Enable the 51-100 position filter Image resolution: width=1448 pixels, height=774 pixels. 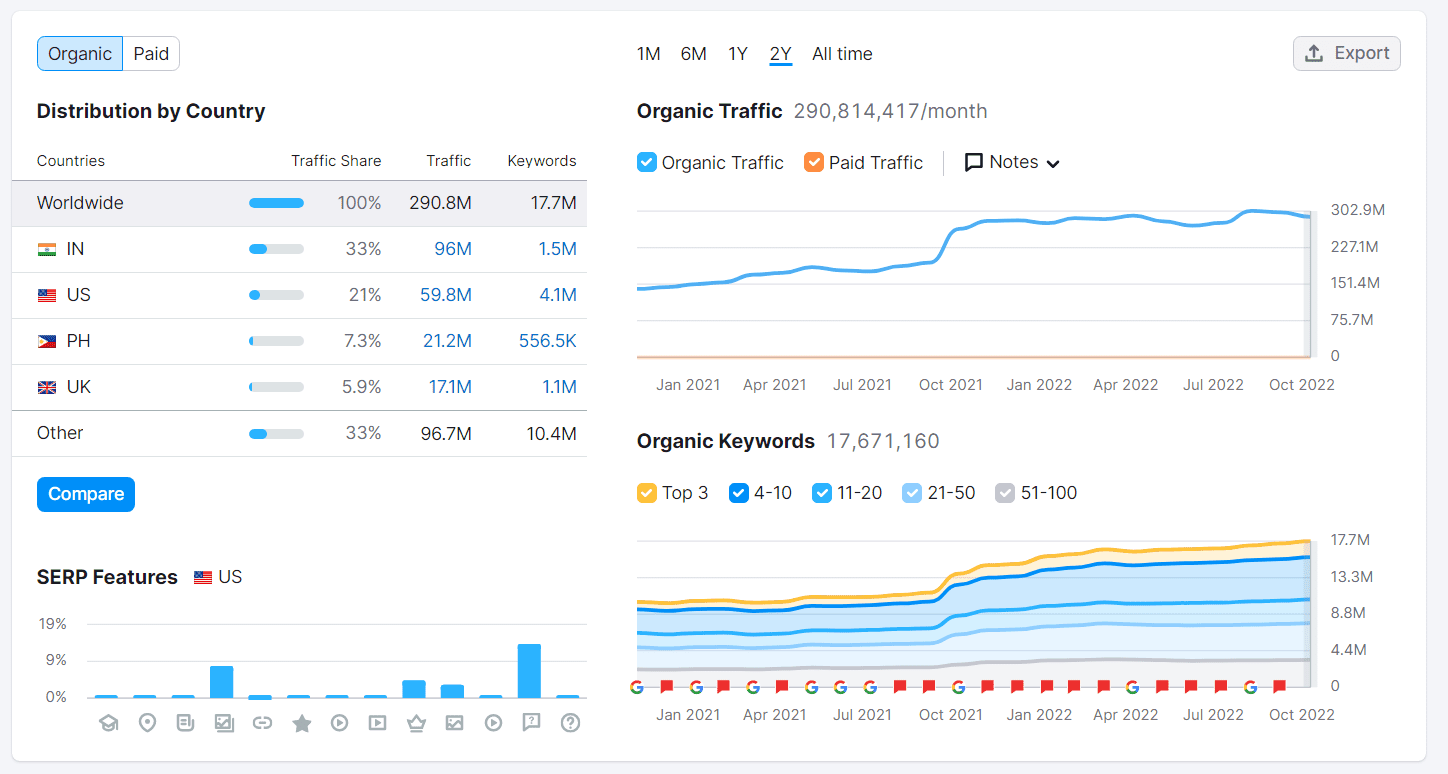coord(1004,492)
